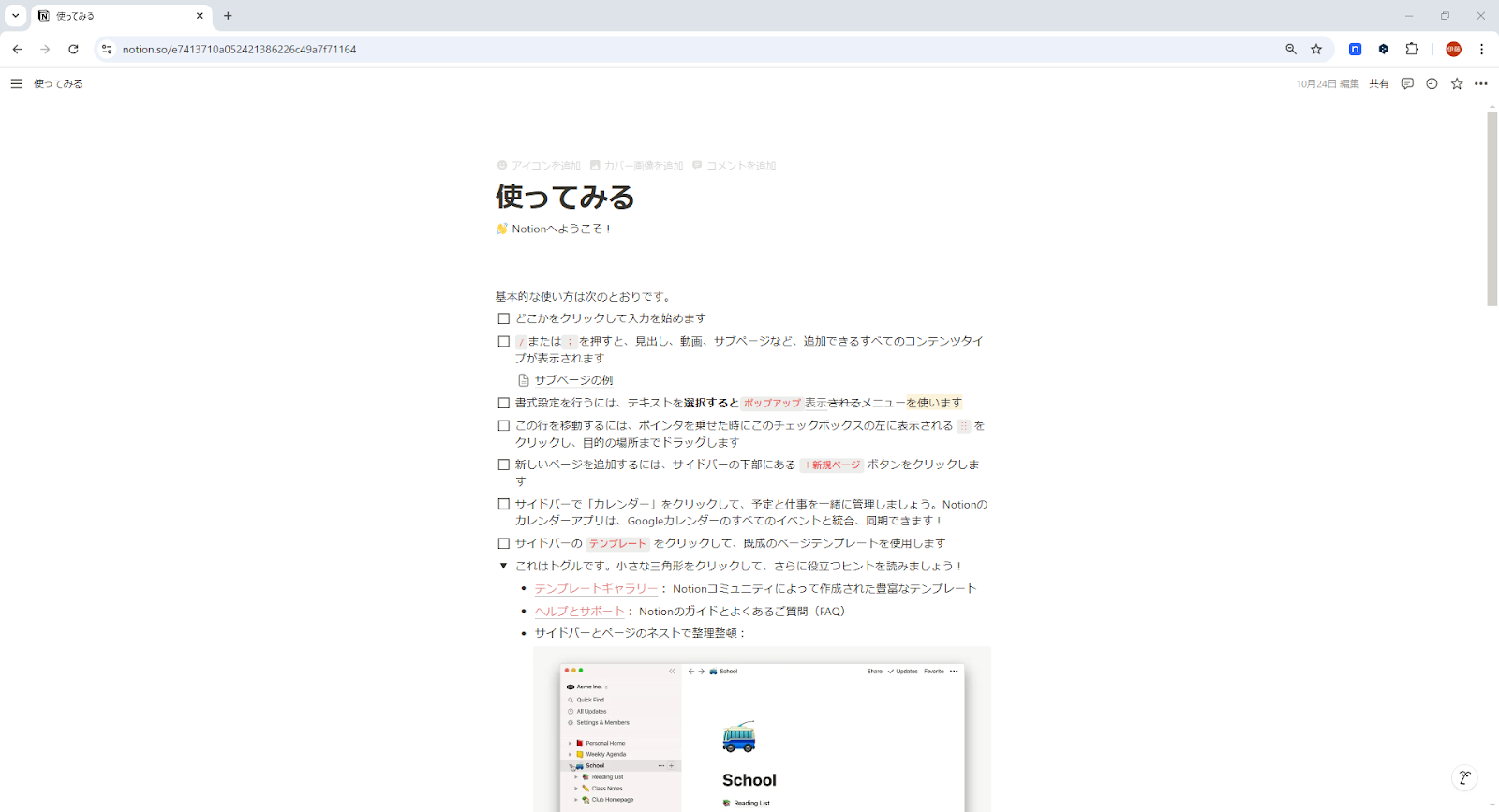The height and width of the screenshot is (812, 1499).
Task: Click the テンプレート inline code text
Action: pyautogui.click(x=617, y=544)
